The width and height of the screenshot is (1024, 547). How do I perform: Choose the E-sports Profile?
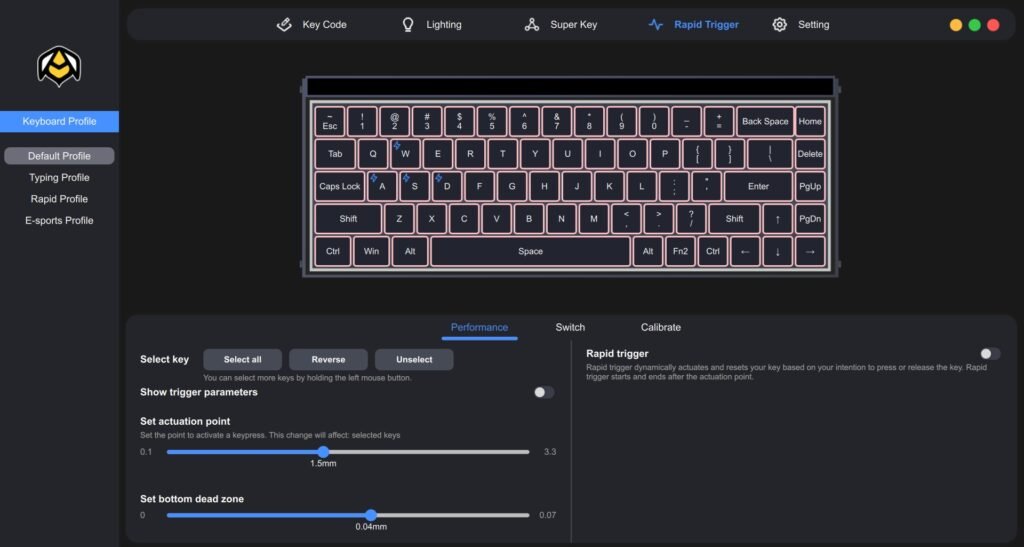click(x=59, y=221)
